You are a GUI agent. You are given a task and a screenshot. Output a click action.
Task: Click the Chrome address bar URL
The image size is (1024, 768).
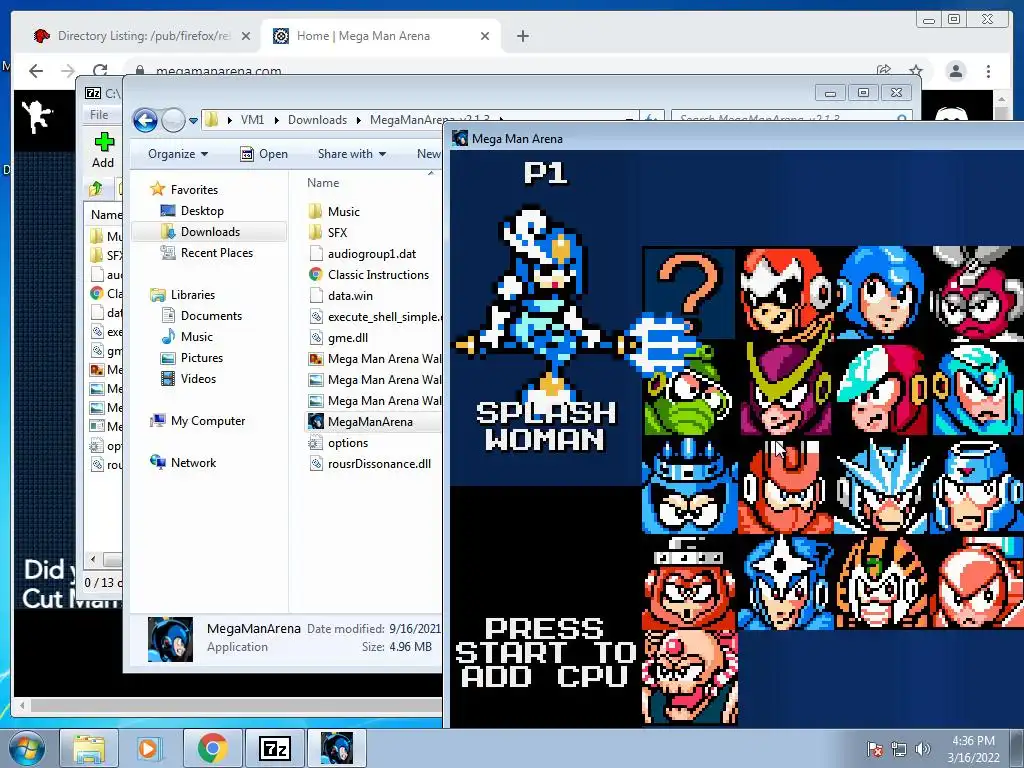[219, 71]
